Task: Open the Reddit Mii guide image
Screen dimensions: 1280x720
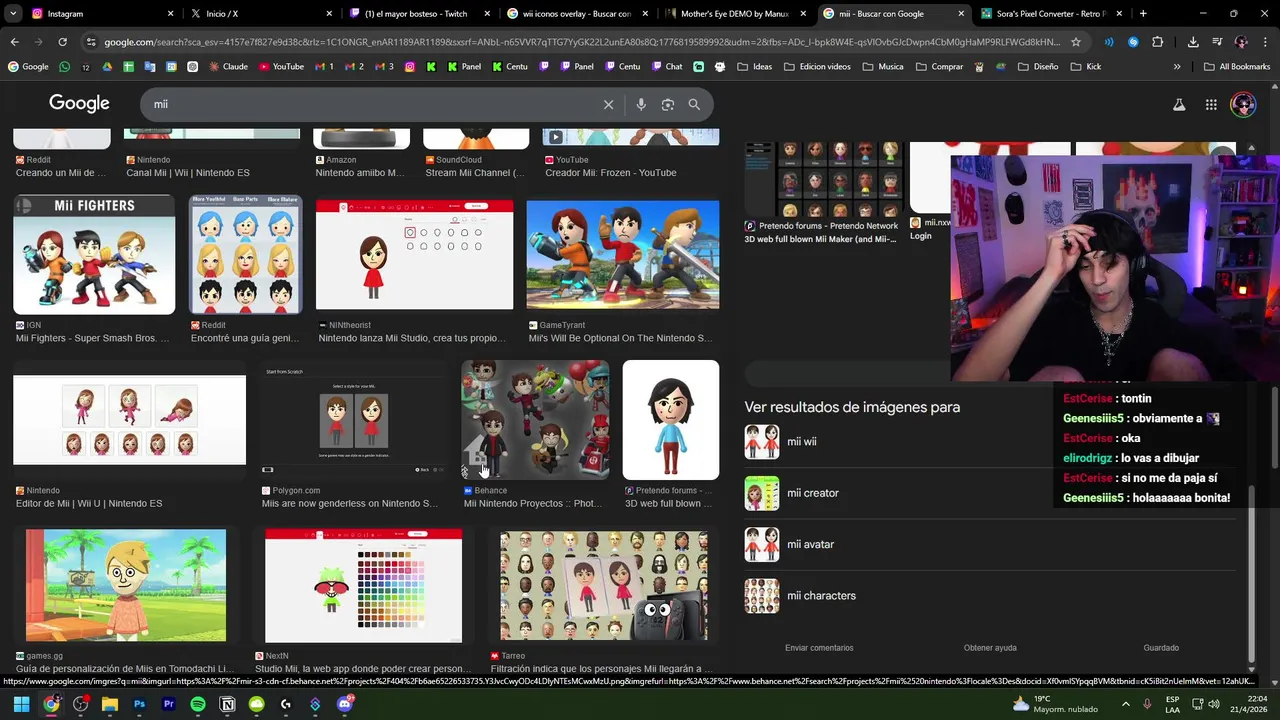Action: pyautogui.click(x=246, y=255)
